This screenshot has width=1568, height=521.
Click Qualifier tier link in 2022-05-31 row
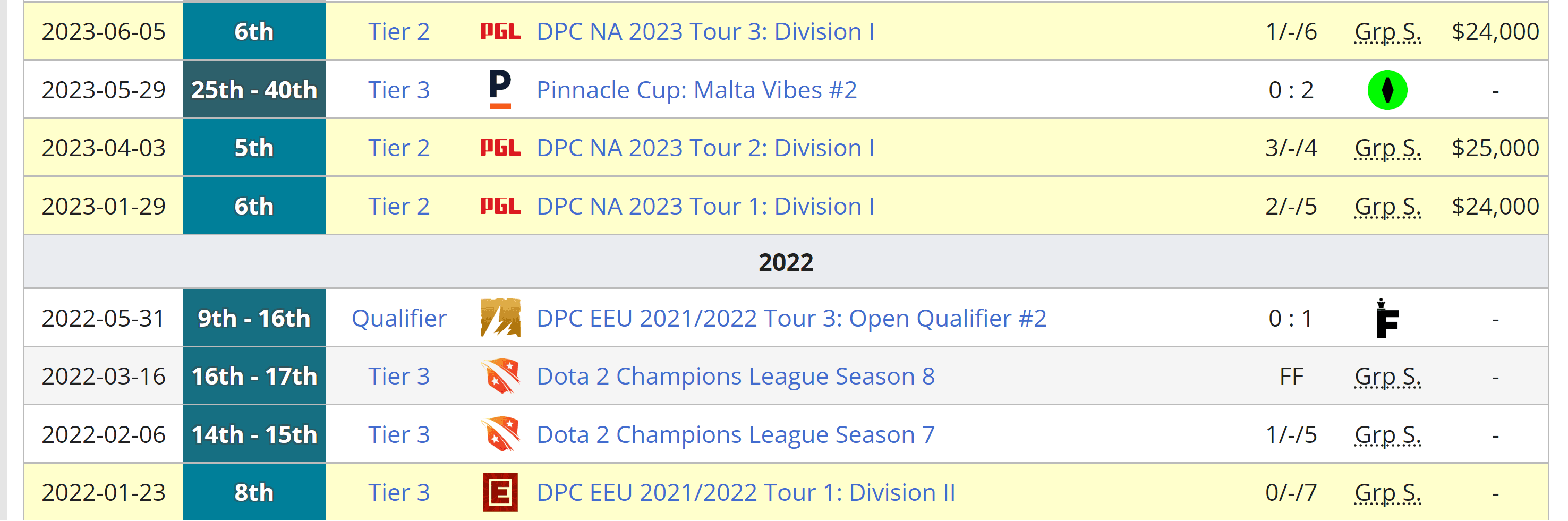coord(399,318)
